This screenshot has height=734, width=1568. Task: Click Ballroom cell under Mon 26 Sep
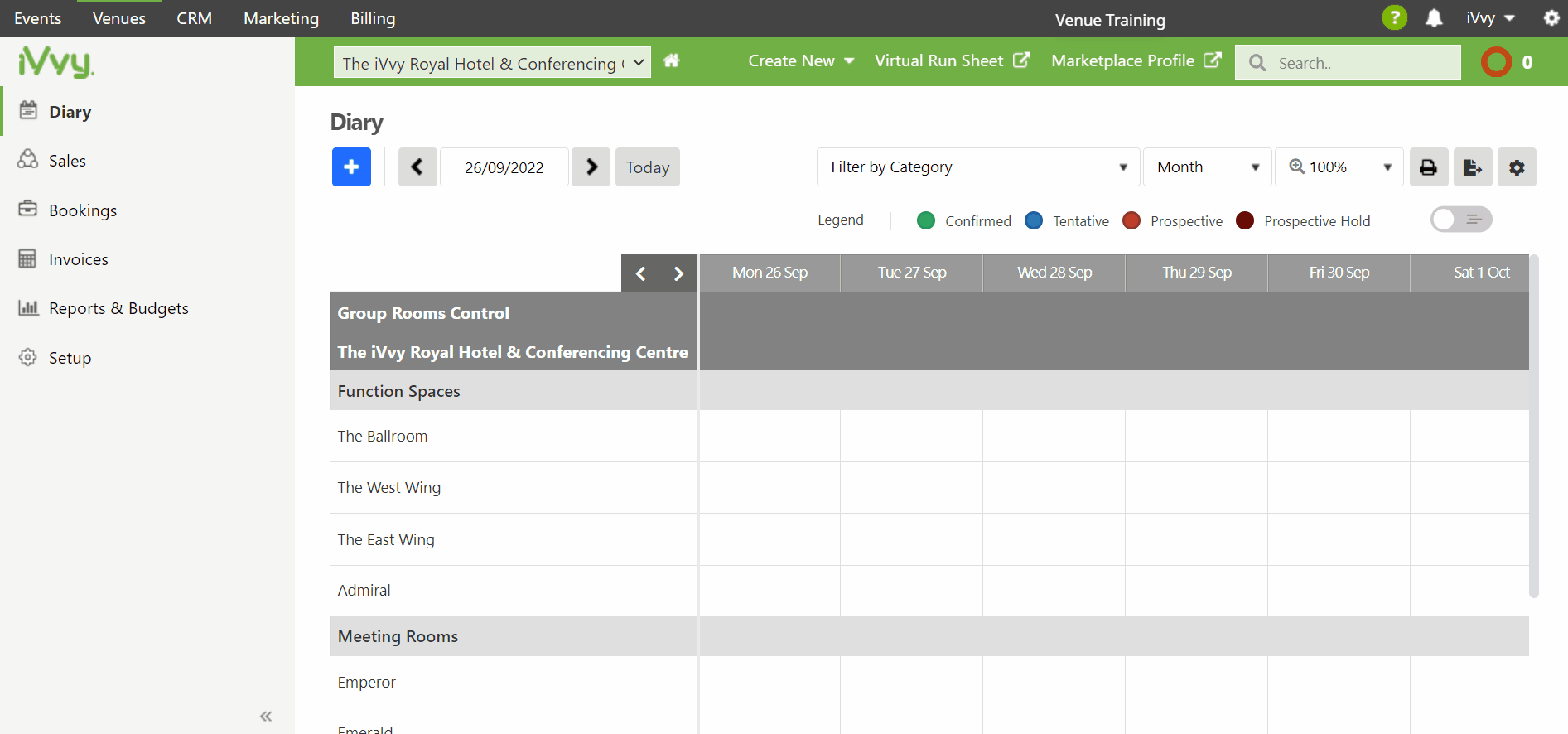pos(770,436)
